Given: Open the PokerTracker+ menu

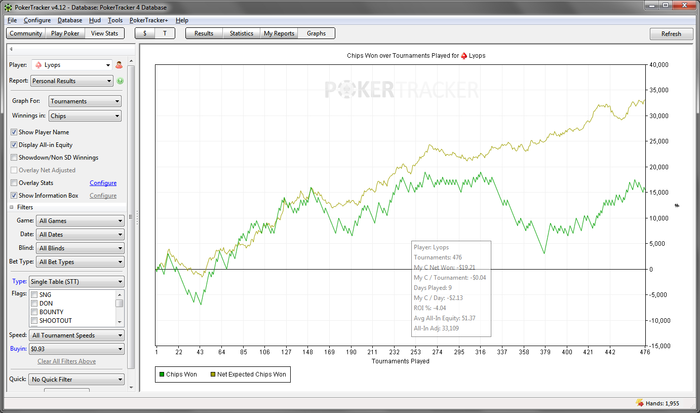Looking at the screenshot, I should click(149, 21).
